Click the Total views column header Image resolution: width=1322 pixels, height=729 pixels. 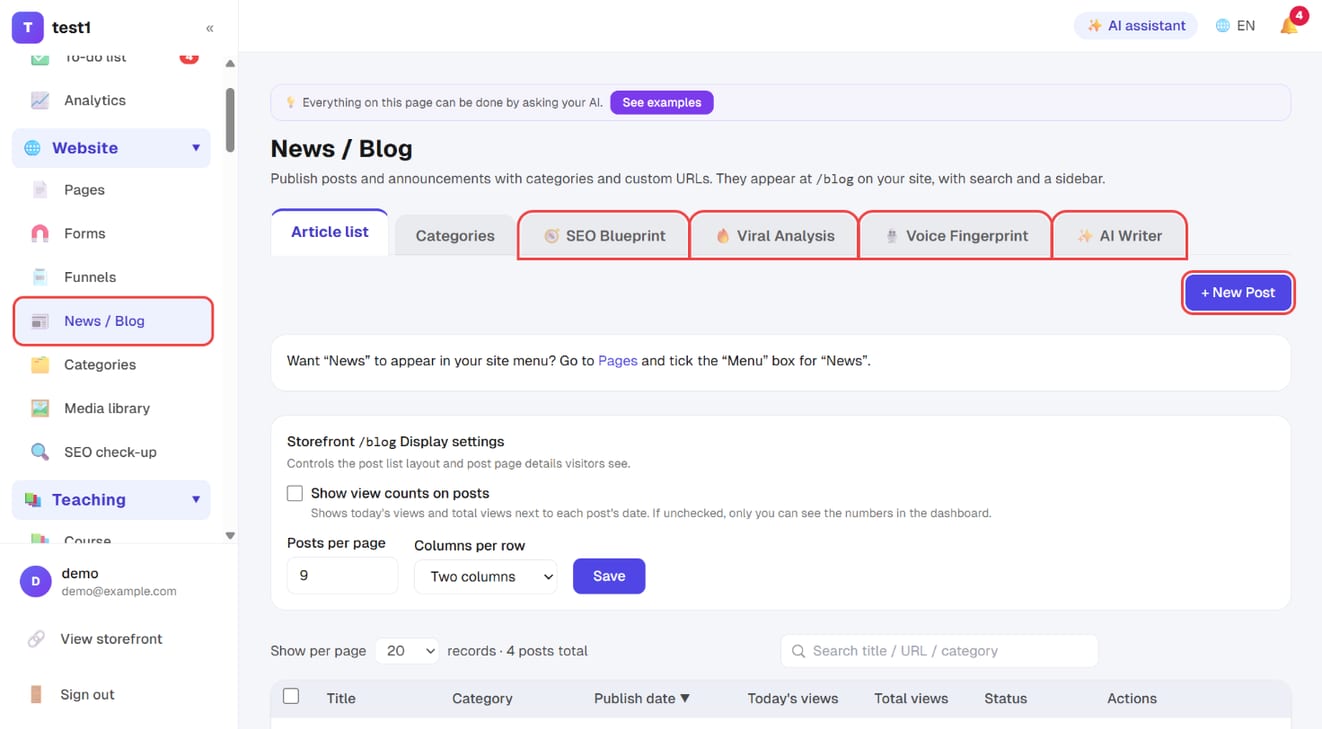click(x=911, y=698)
